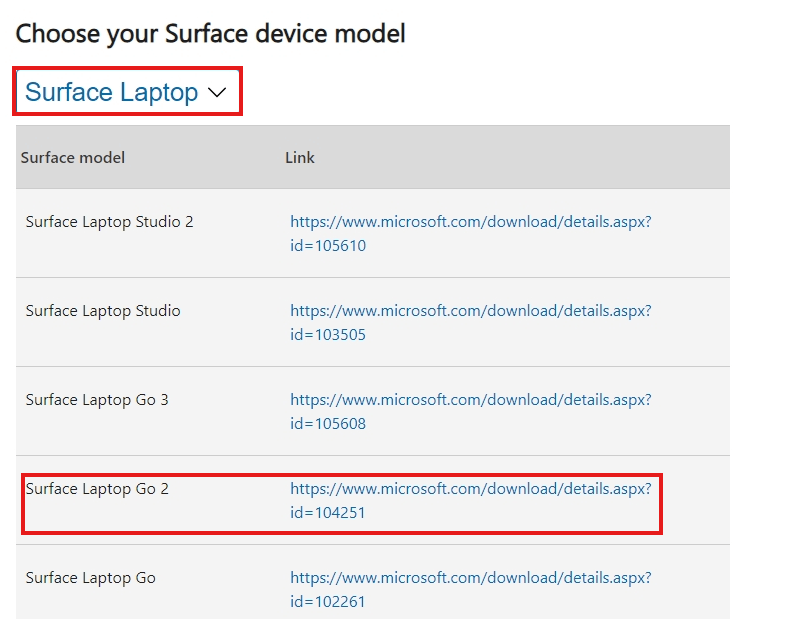
Task: Open the Surface Laptop Studio download link
Action: 470,322
